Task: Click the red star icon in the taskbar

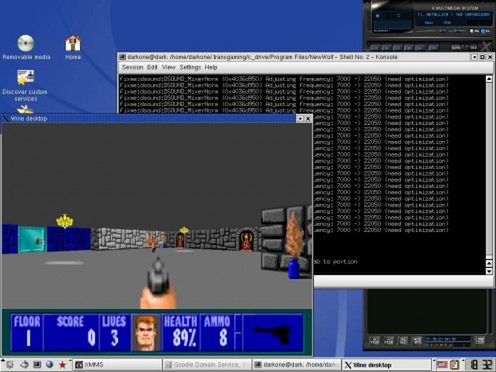Action: pyautogui.click(x=62, y=365)
